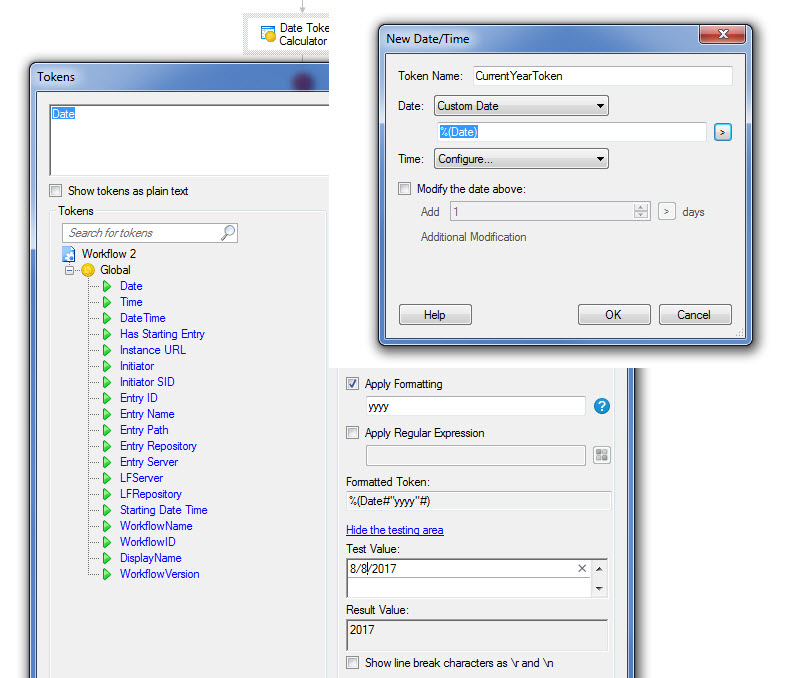Select the Starting Date Time token
The image size is (788, 678).
point(163,510)
